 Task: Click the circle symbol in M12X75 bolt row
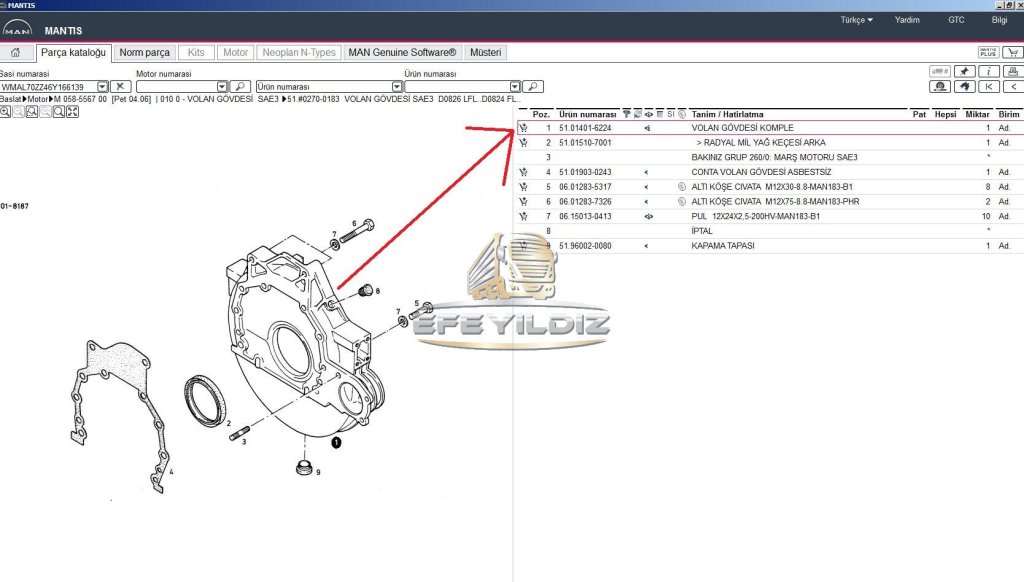click(682, 201)
